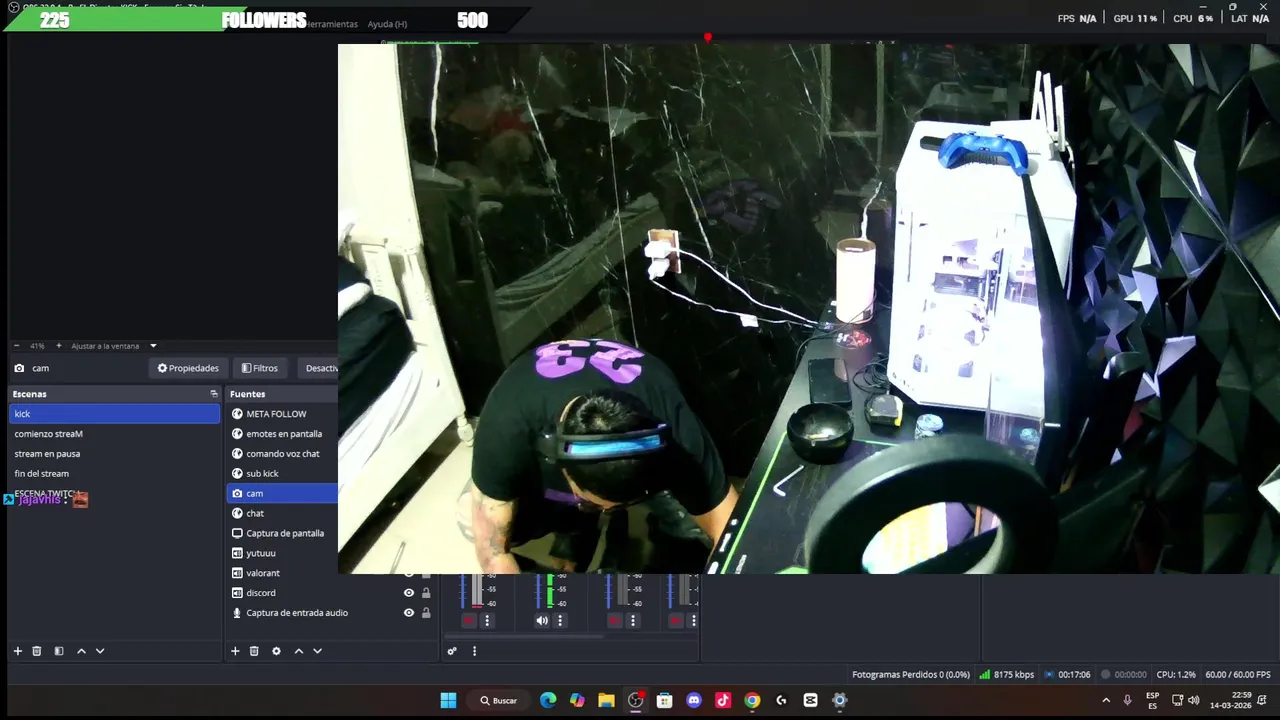
Task: Open scene filters icon in Escenas toolbar
Action: (x=59, y=651)
